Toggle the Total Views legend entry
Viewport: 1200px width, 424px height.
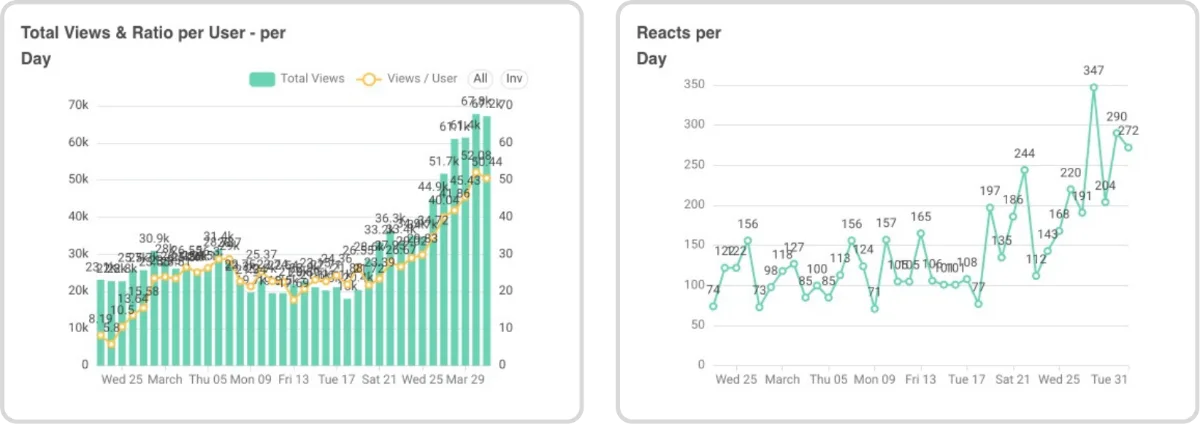[x=297, y=79]
